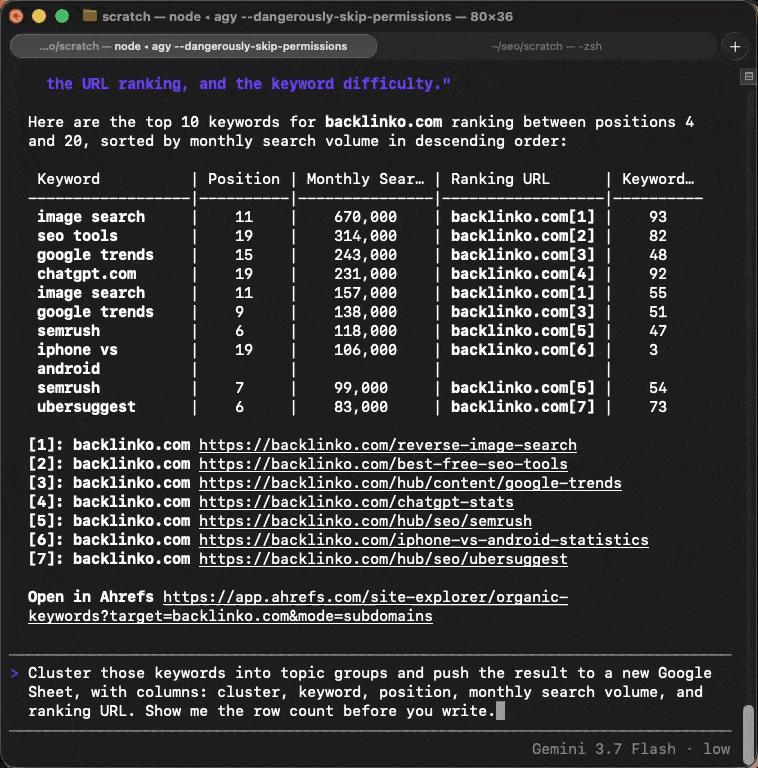Open a new terminal tab with plus button
758x768 pixels.
point(734,47)
